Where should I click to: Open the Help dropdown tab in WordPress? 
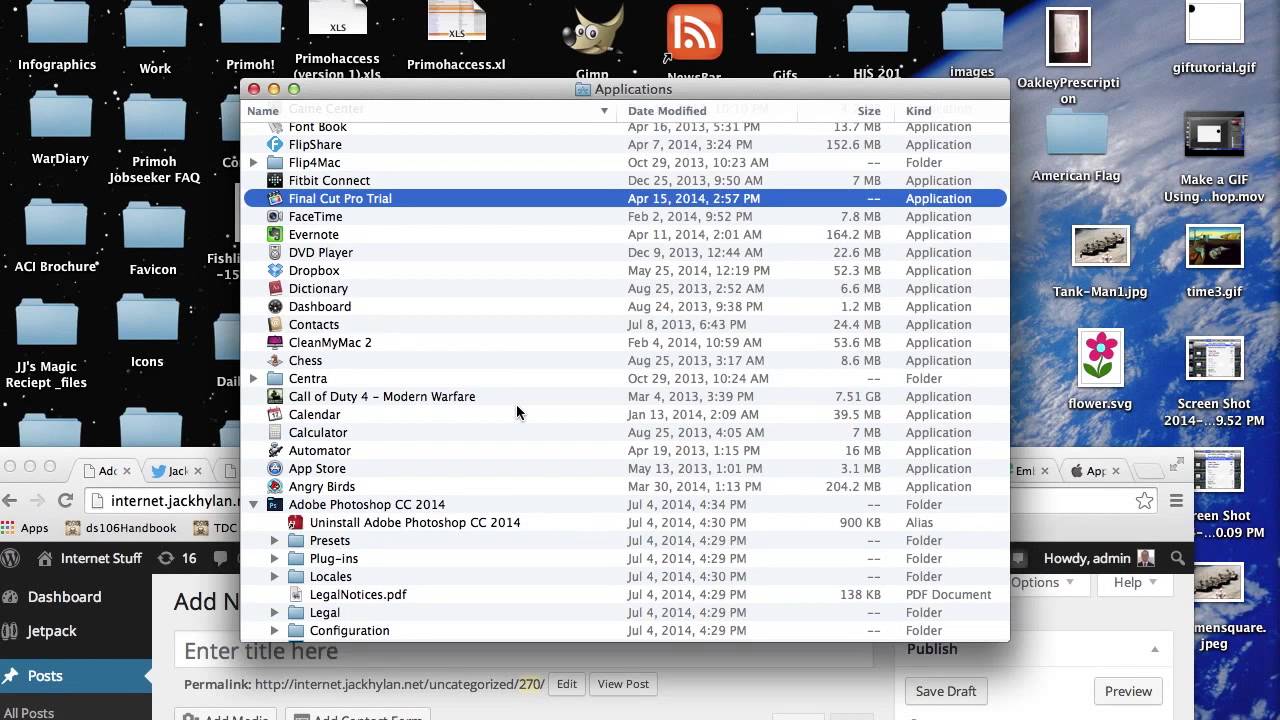pyautogui.click(x=1135, y=582)
